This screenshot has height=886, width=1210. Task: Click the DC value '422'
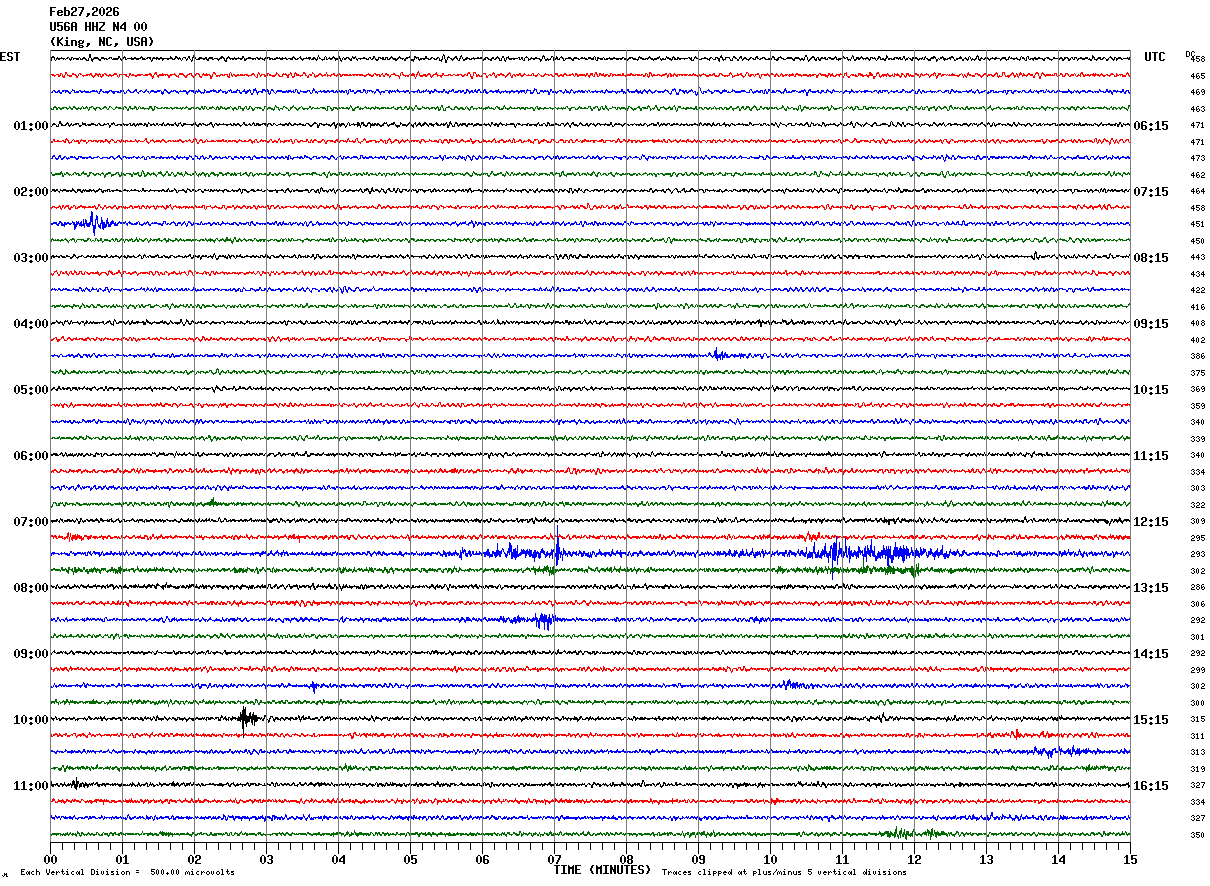(1197, 291)
